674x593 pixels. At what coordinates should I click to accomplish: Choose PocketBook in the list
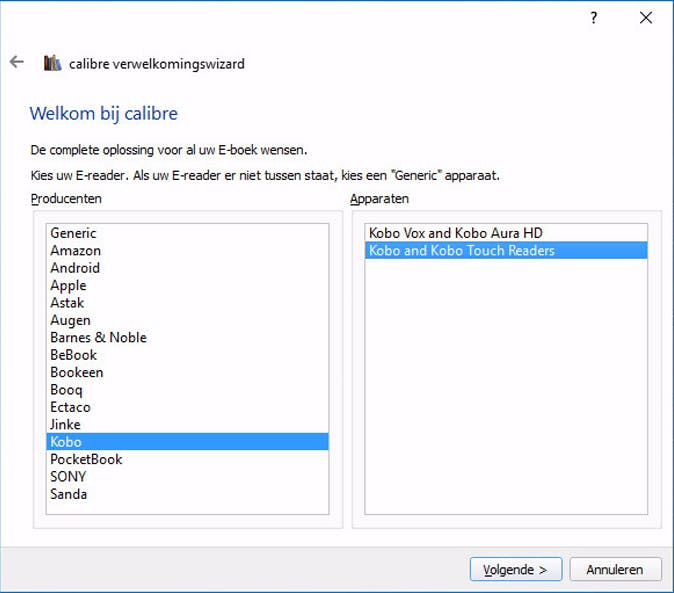(187, 459)
